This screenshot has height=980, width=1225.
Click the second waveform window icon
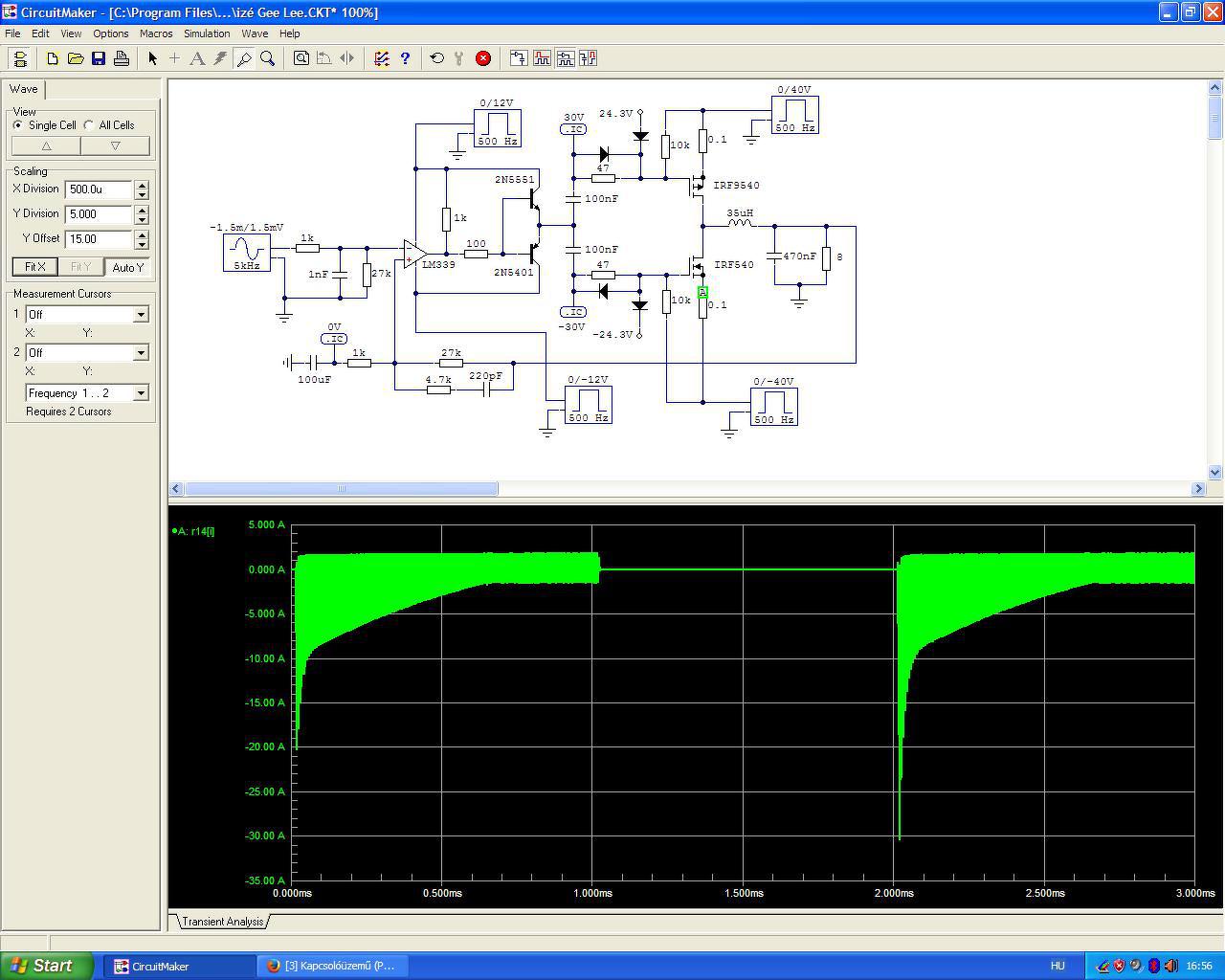[x=542, y=58]
